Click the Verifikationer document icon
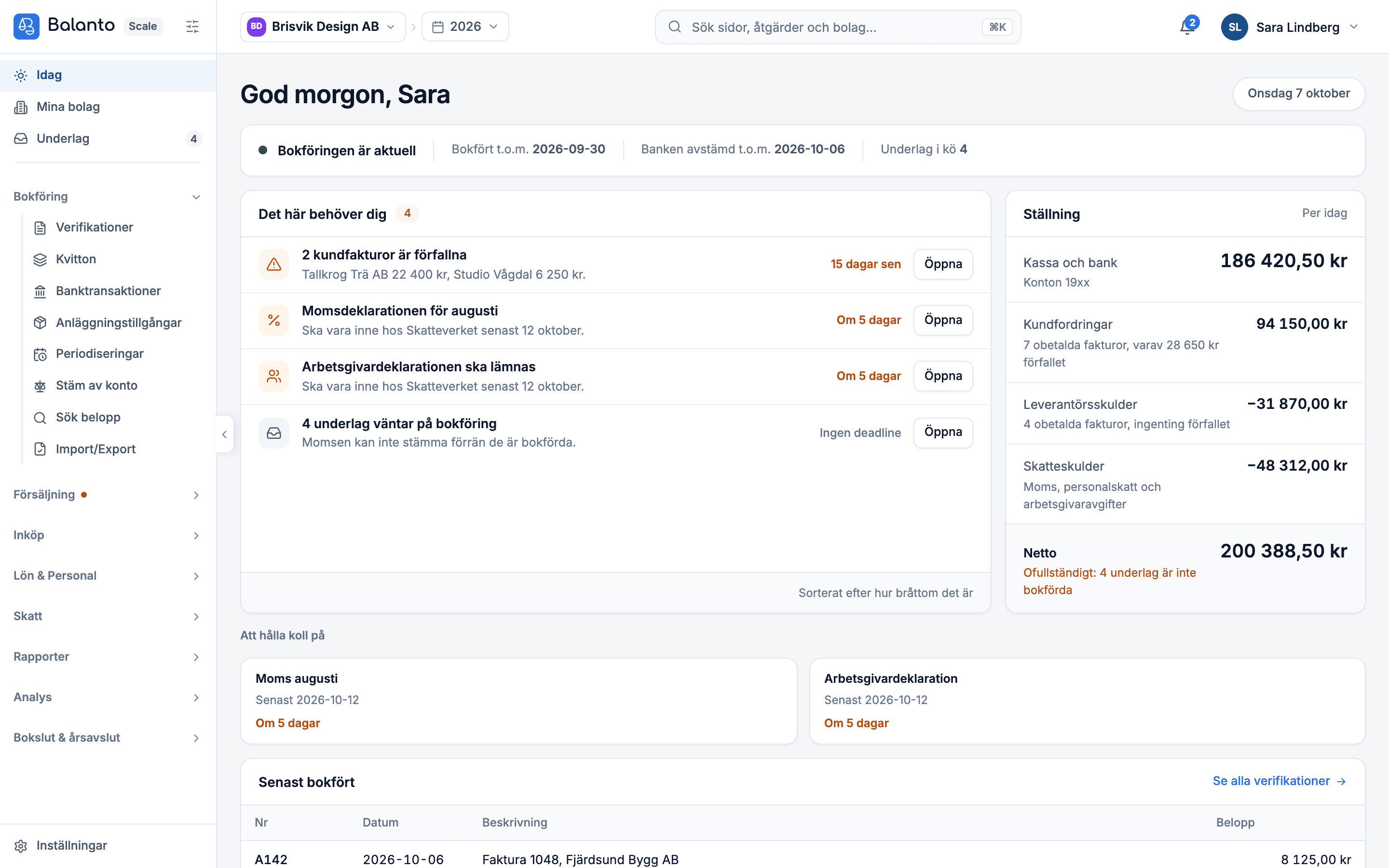 (x=40, y=228)
